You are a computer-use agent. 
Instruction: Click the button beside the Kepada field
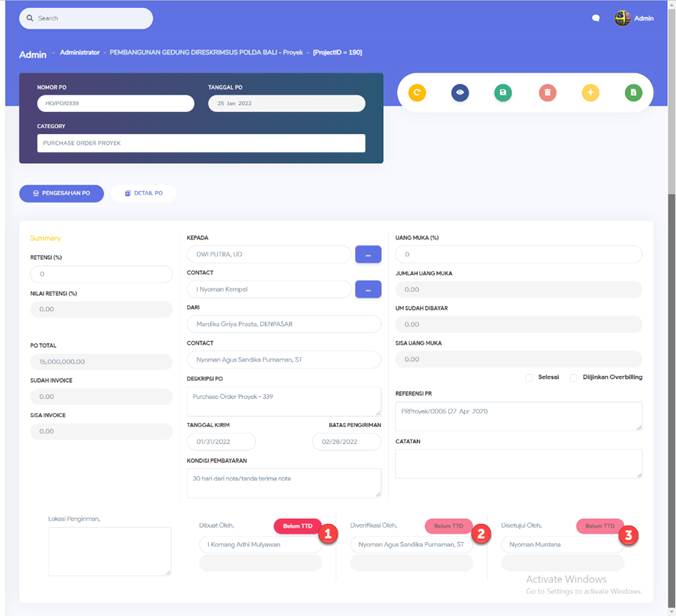[x=368, y=254]
